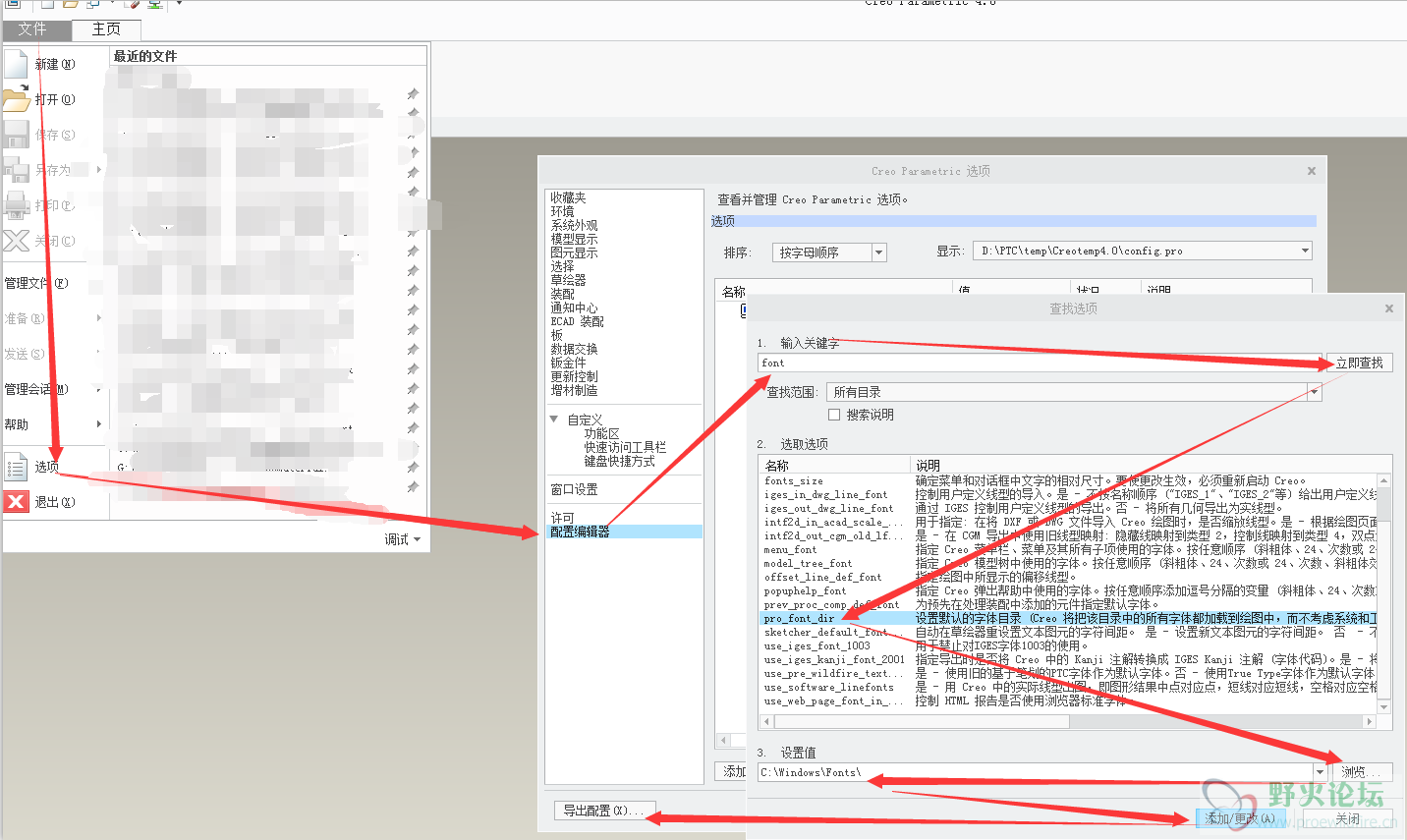Select menu_font option row
The width and height of the screenshot is (1407, 840).
click(x=1069, y=549)
